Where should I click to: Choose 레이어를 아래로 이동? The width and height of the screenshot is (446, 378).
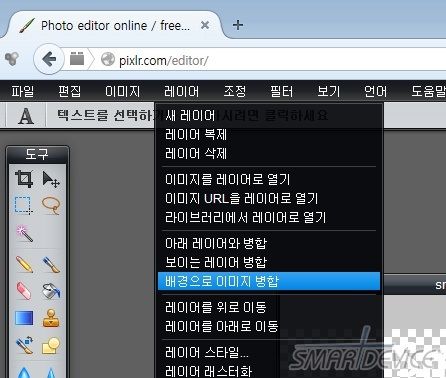tap(269, 326)
